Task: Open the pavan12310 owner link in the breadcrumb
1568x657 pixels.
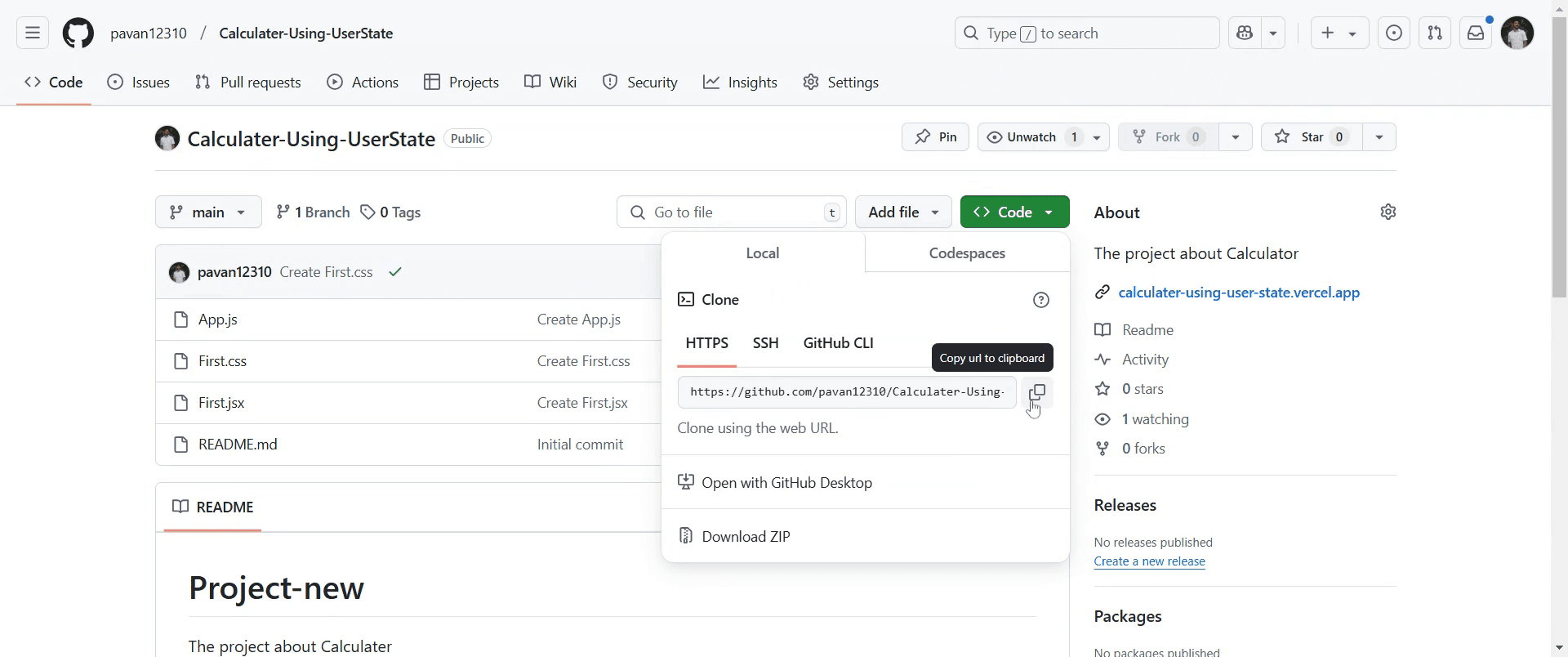Action: [149, 34]
